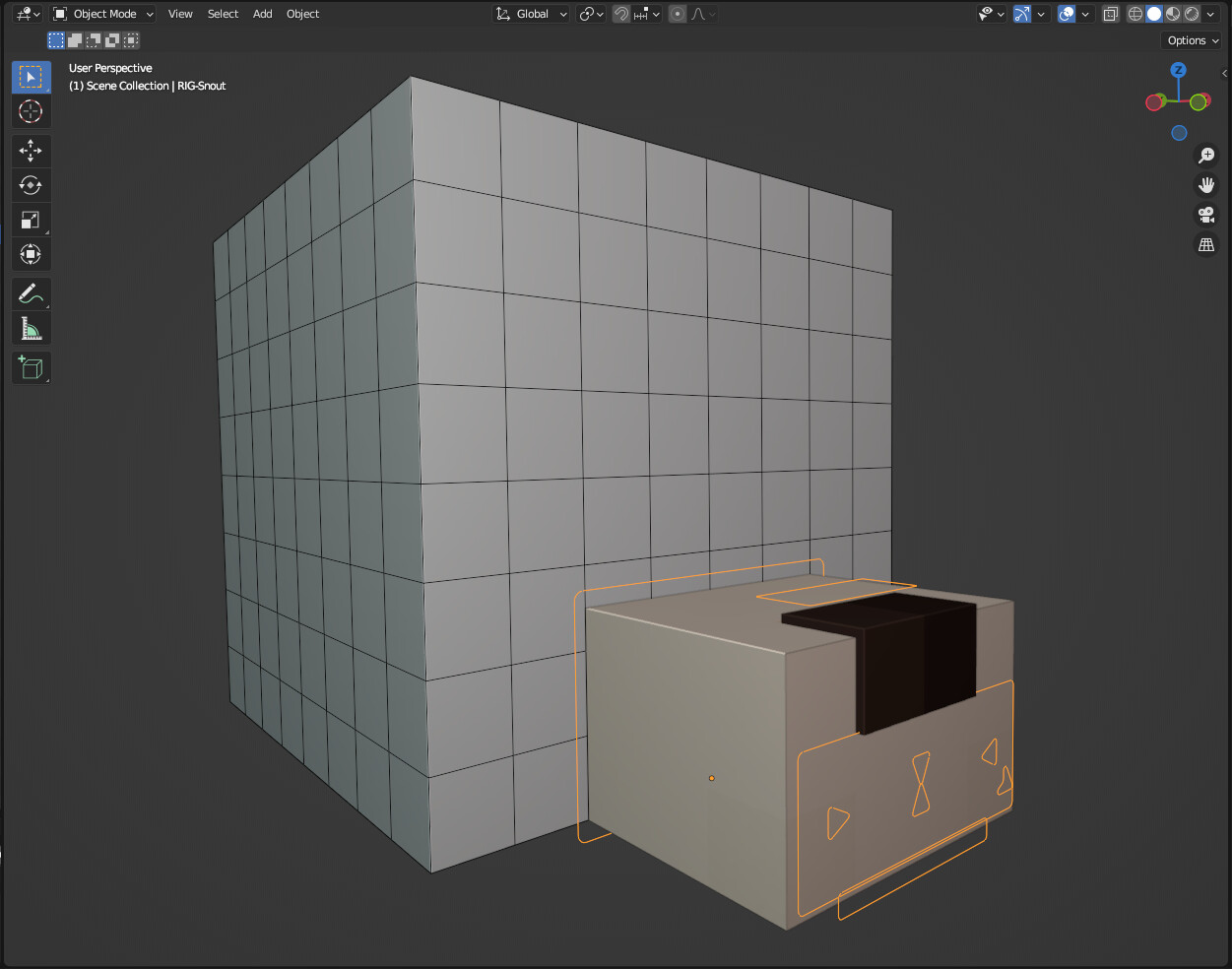Image resolution: width=1232 pixels, height=969 pixels.
Task: Click the Z axis on navigation gizmo
Action: coord(1178,70)
